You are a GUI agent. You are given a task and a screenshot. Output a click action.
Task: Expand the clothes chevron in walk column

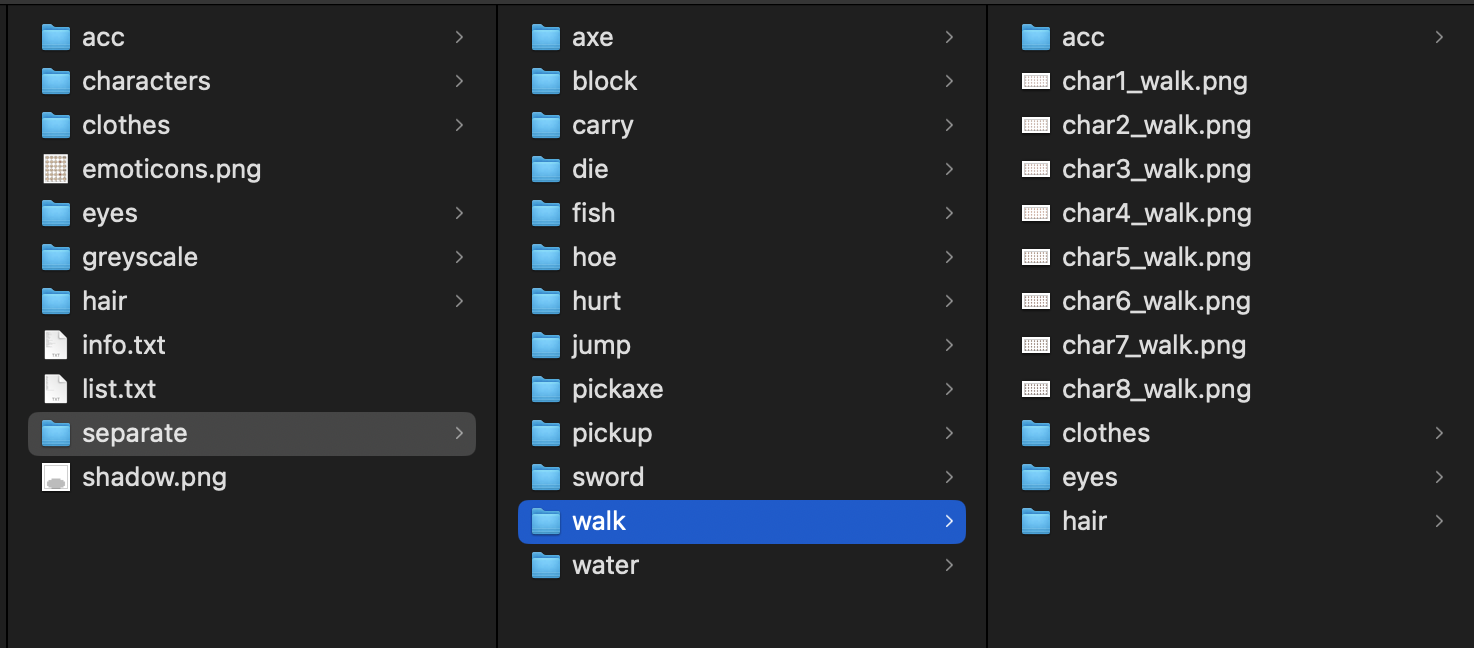(1439, 433)
